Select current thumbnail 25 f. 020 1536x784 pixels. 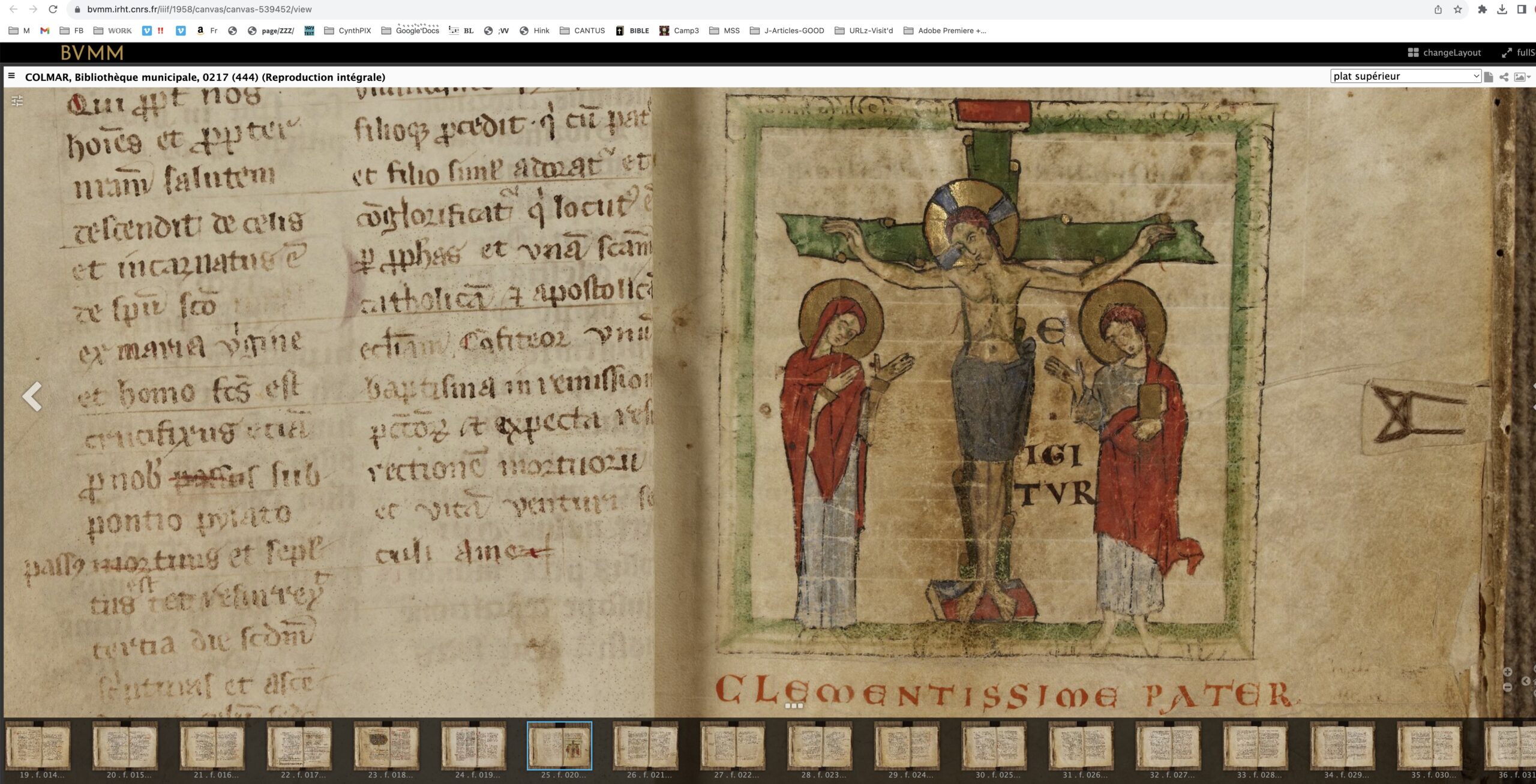(560, 745)
